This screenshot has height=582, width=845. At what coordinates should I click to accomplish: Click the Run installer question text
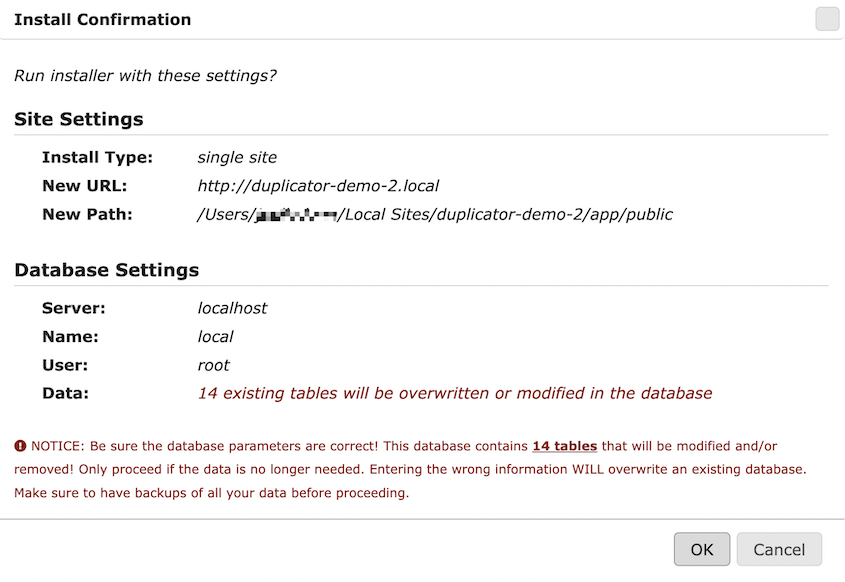point(145,75)
